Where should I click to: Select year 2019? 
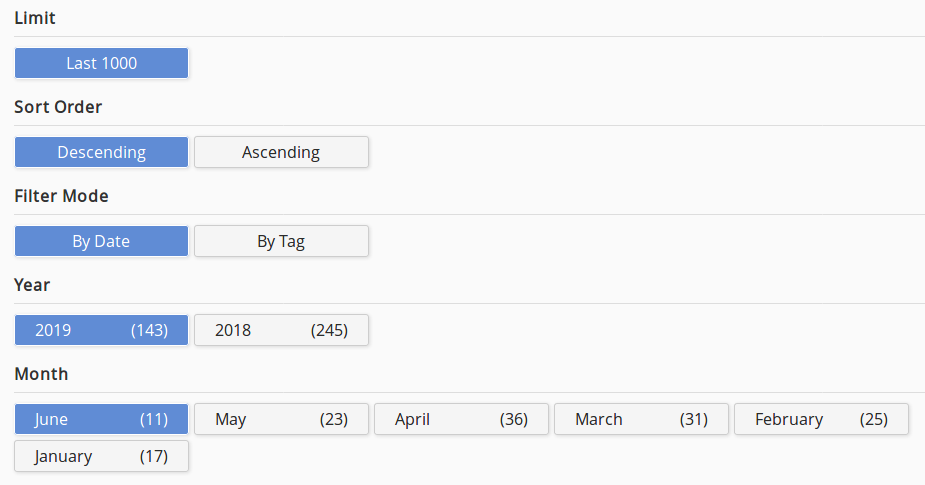coord(54,330)
